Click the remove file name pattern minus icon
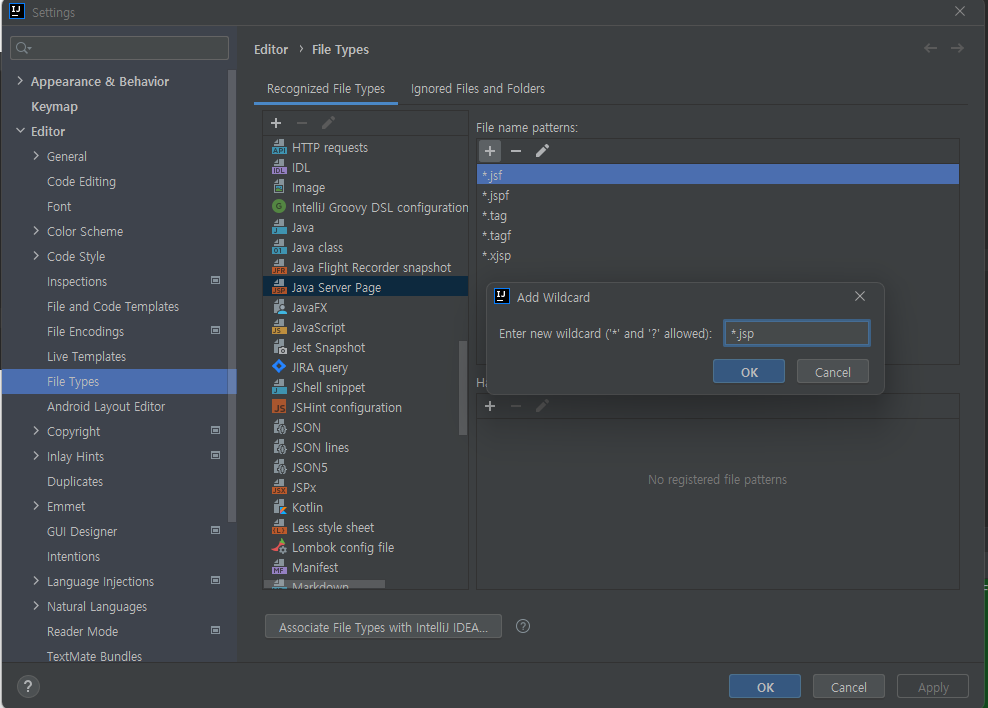988x708 pixels. click(516, 151)
